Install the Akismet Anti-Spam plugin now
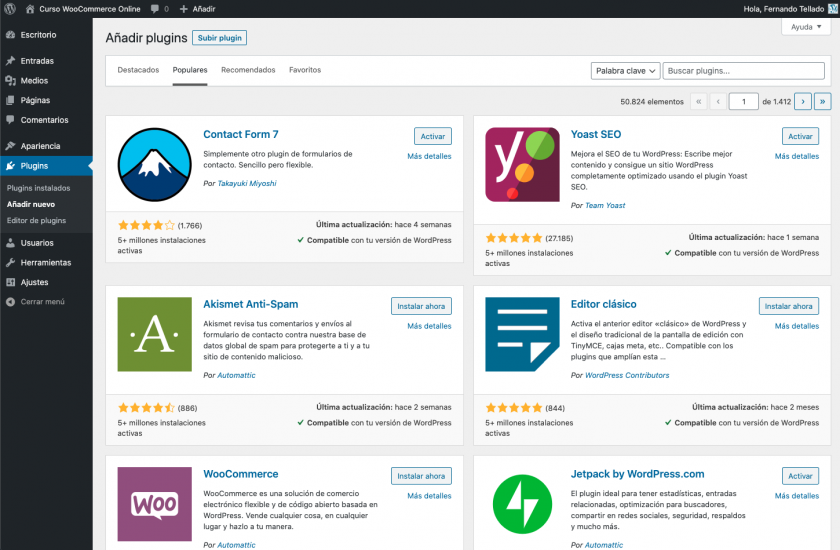840x550 pixels. pos(421,306)
